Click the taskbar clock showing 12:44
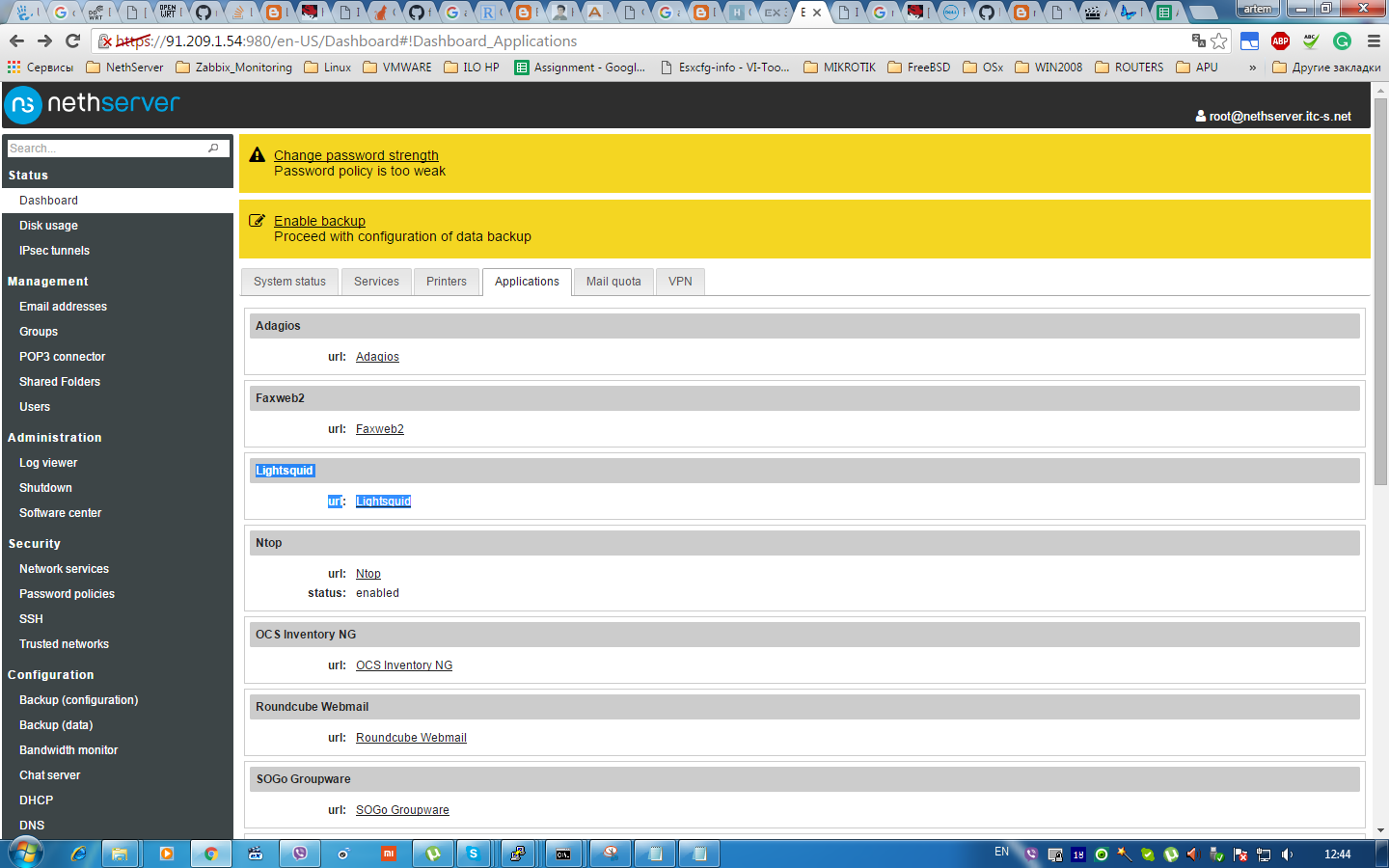 (x=1338, y=854)
